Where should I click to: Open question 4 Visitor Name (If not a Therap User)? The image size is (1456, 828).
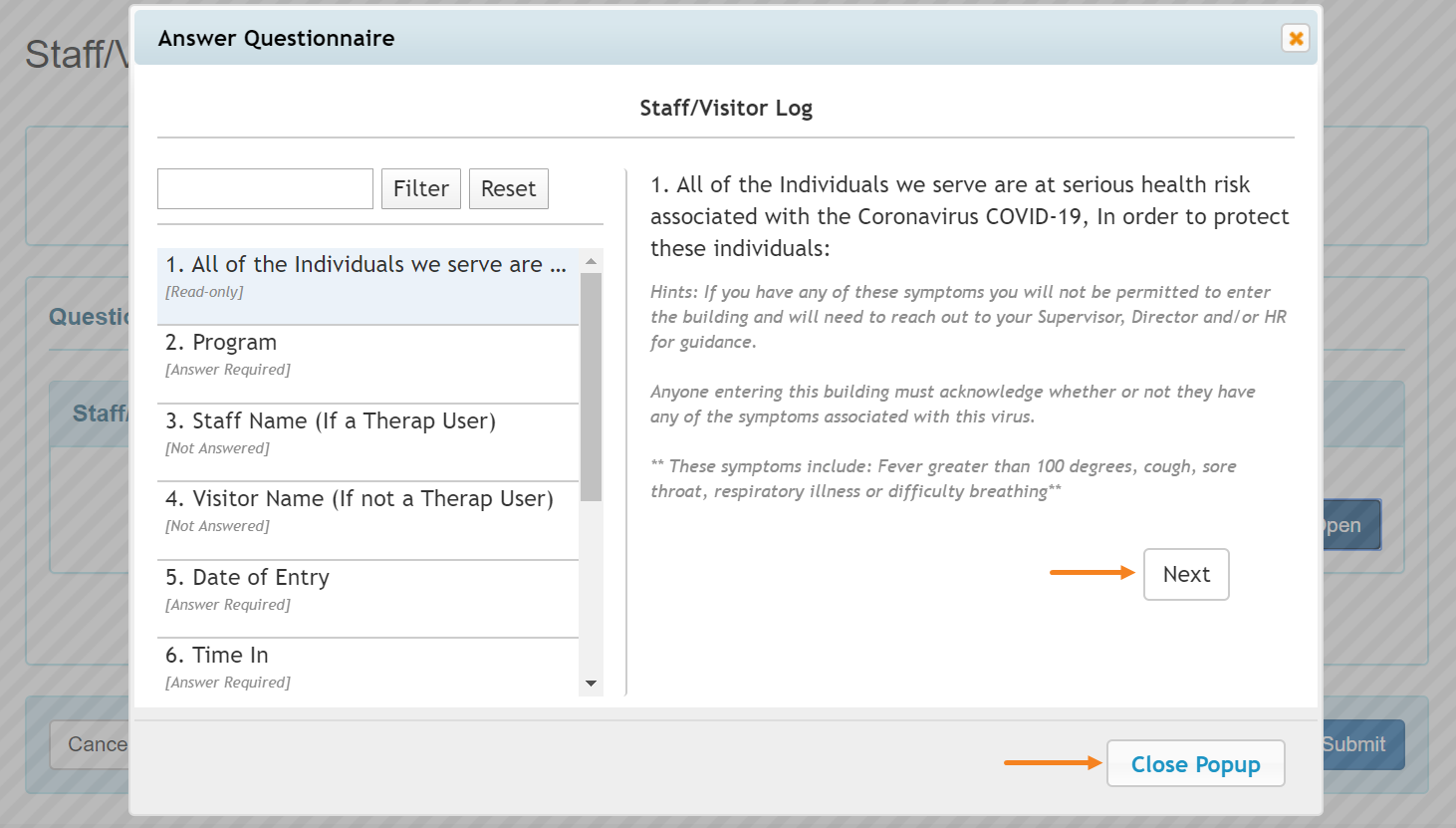(366, 510)
